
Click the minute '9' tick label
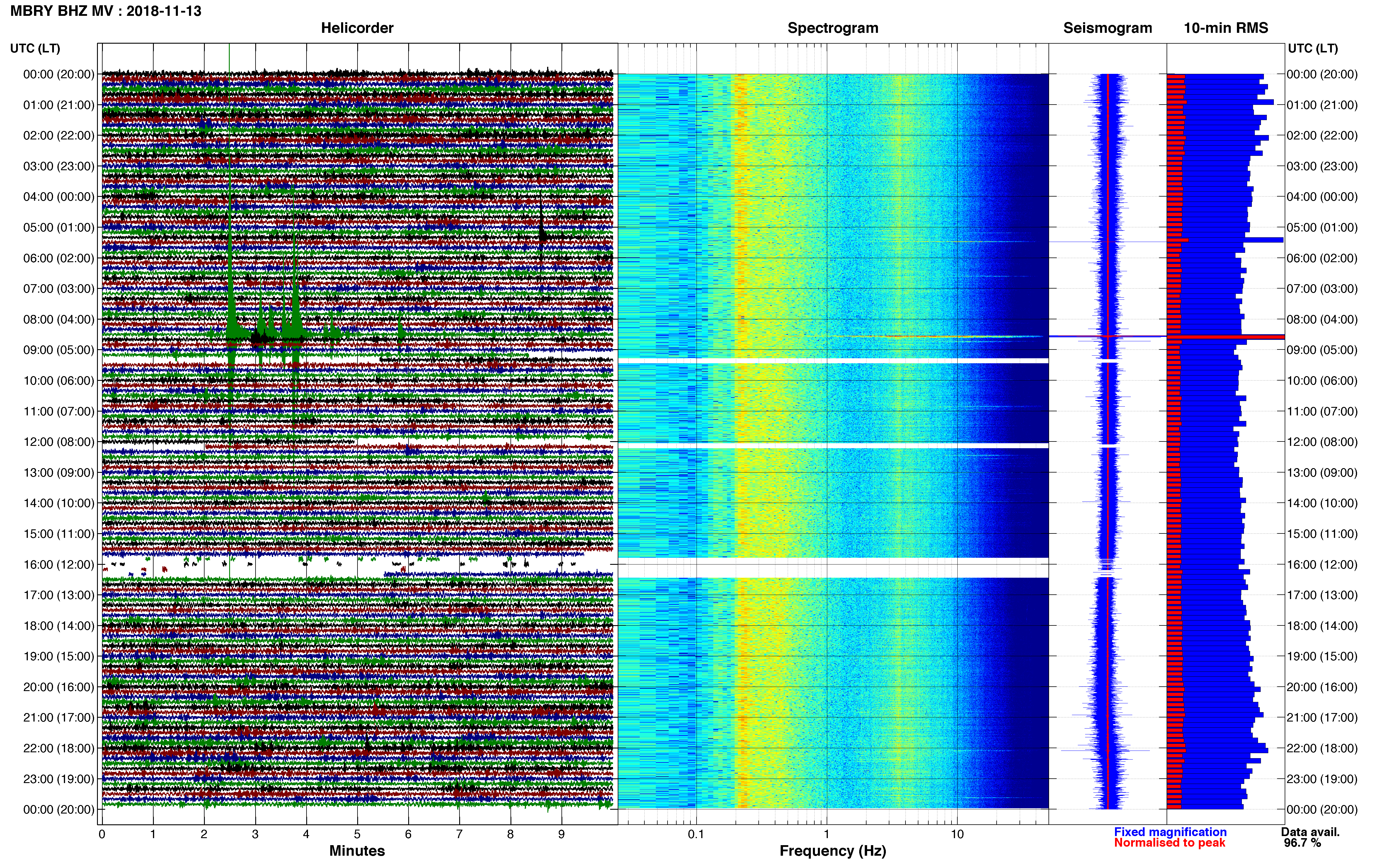tap(561, 834)
